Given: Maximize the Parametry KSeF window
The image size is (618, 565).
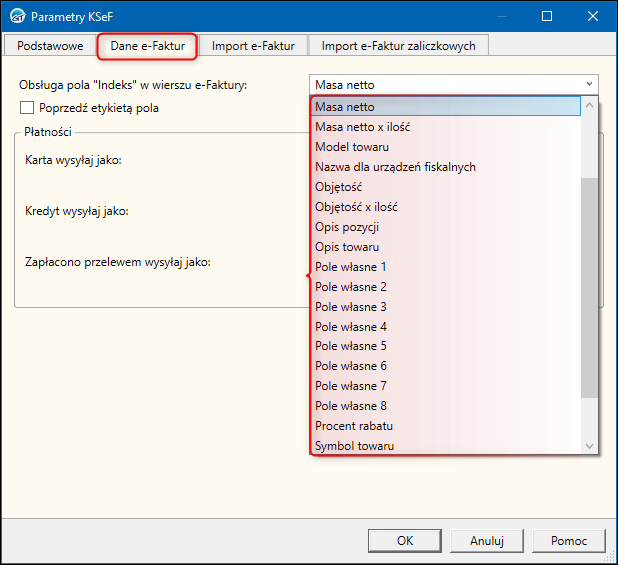Looking at the screenshot, I should (547, 16).
